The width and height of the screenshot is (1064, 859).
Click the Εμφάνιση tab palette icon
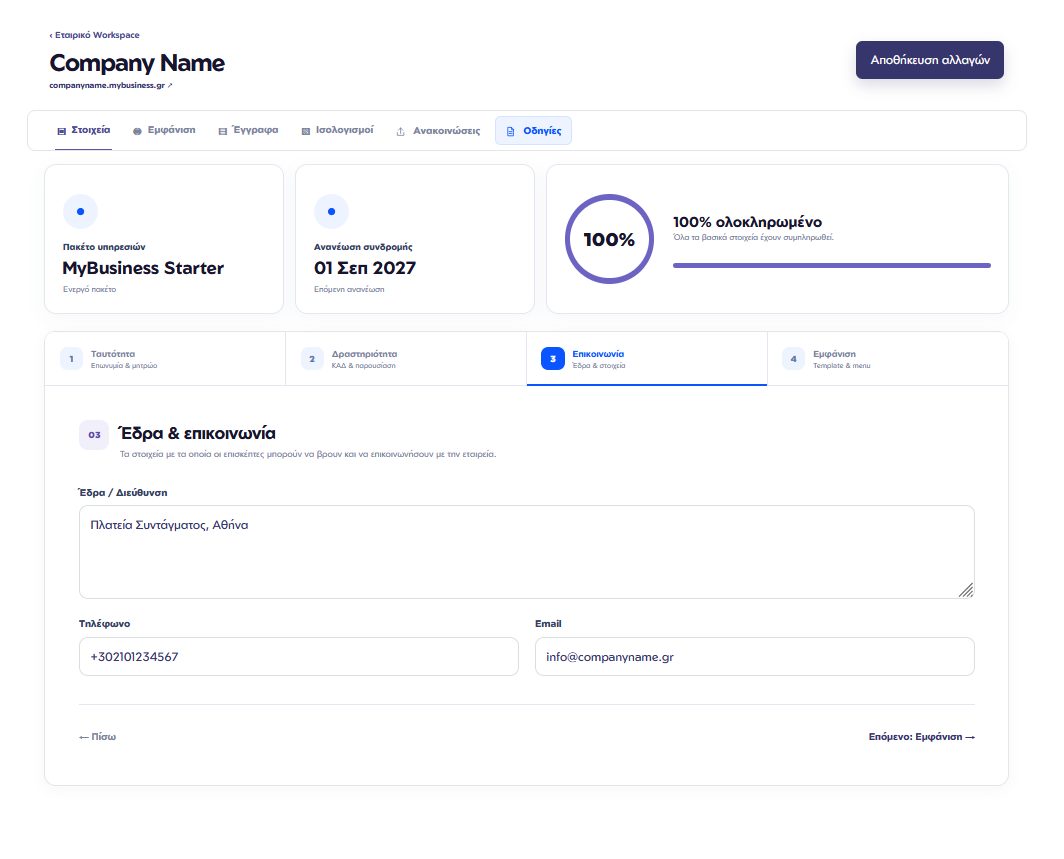click(x=137, y=131)
